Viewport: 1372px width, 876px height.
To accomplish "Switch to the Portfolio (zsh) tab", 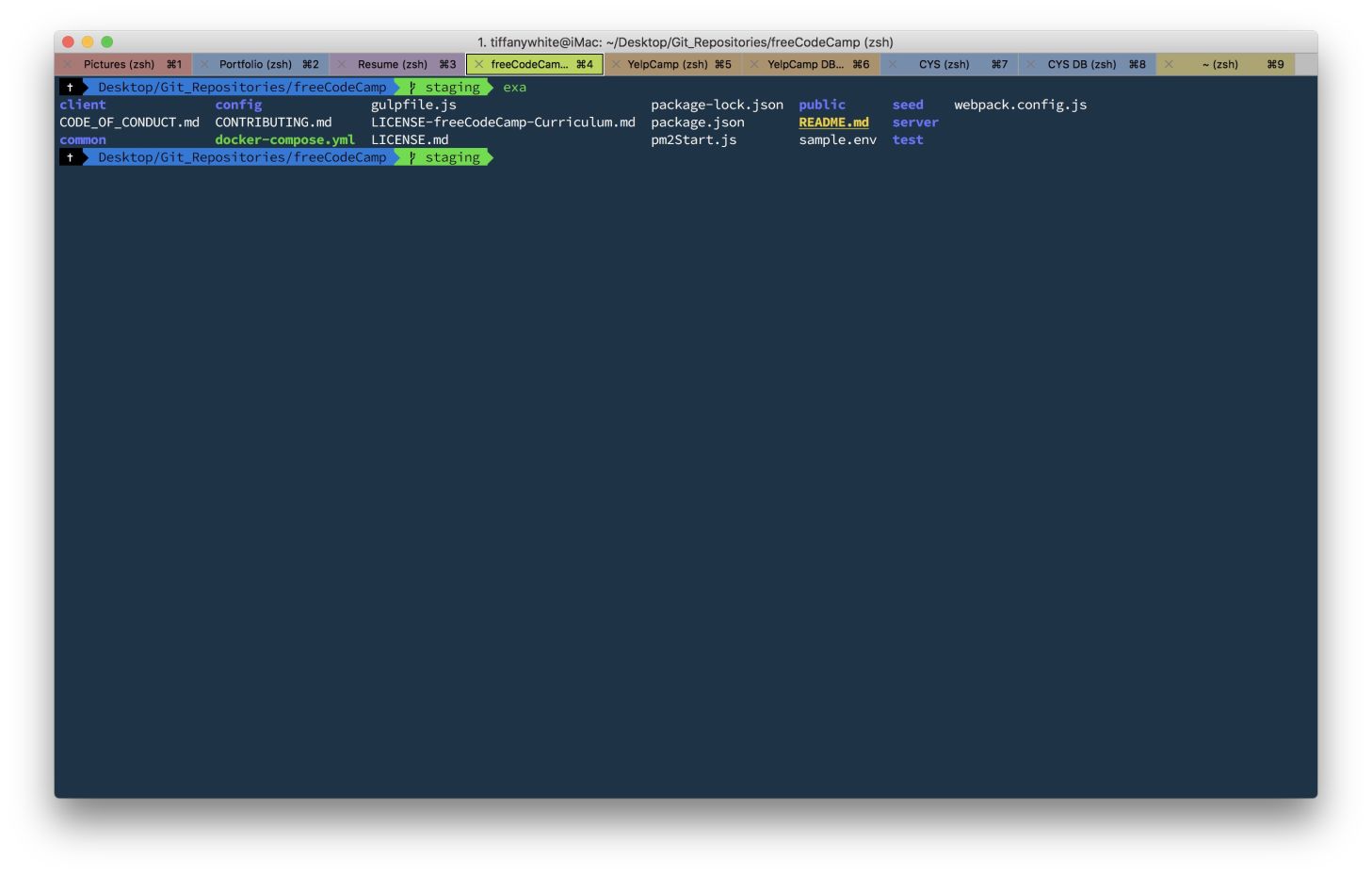I will [261, 64].
